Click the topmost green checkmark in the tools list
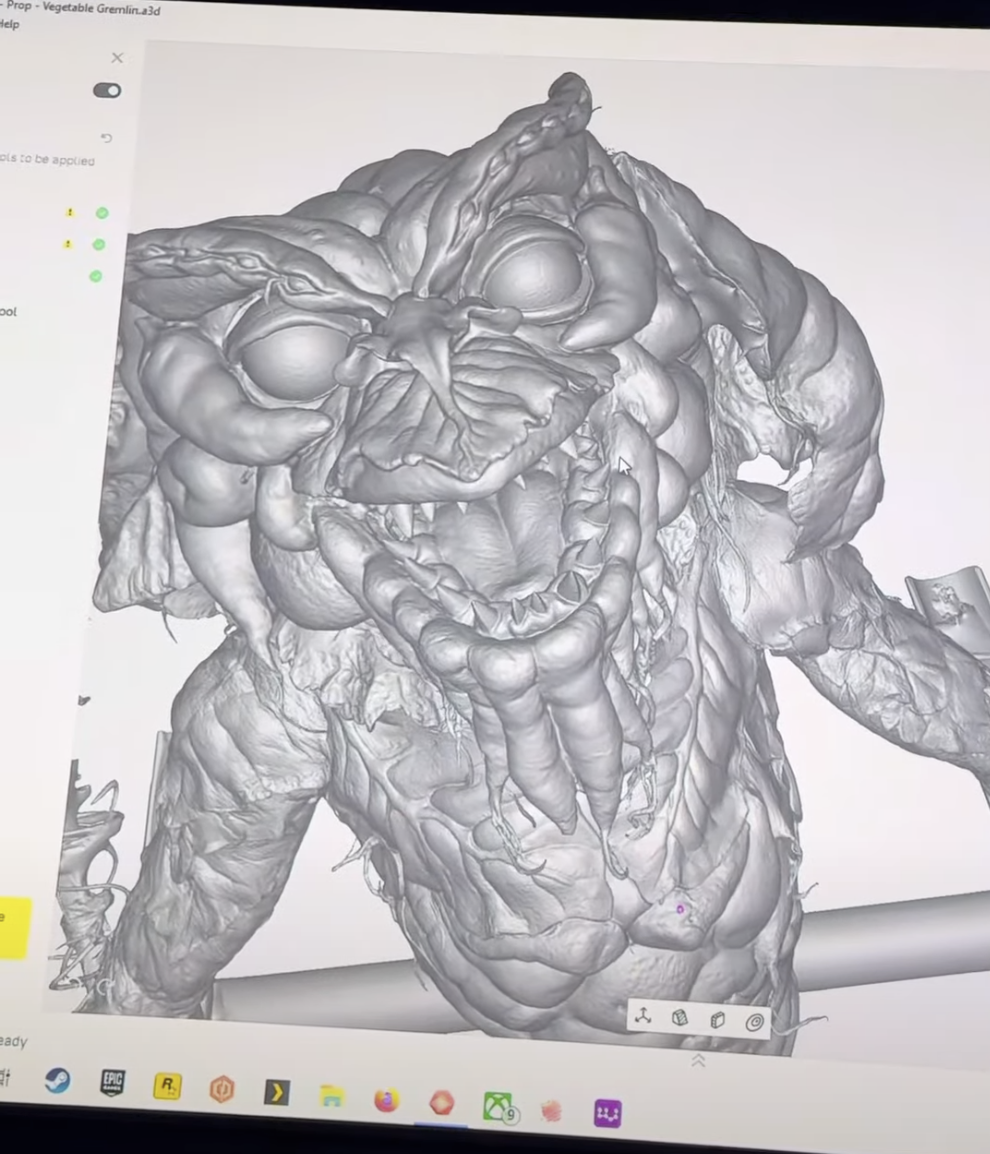Viewport: 990px width, 1154px height. pyautogui.click(x=101, y=213)
